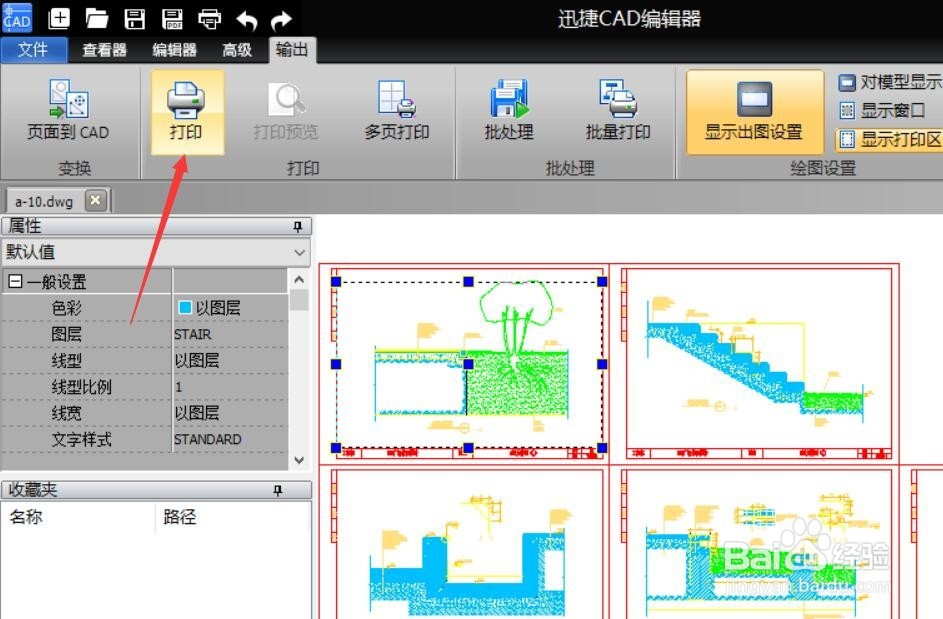
Task: Toggle 显示出图设置 plot settings
Action: pyautogui.click(x=754, y=112)
